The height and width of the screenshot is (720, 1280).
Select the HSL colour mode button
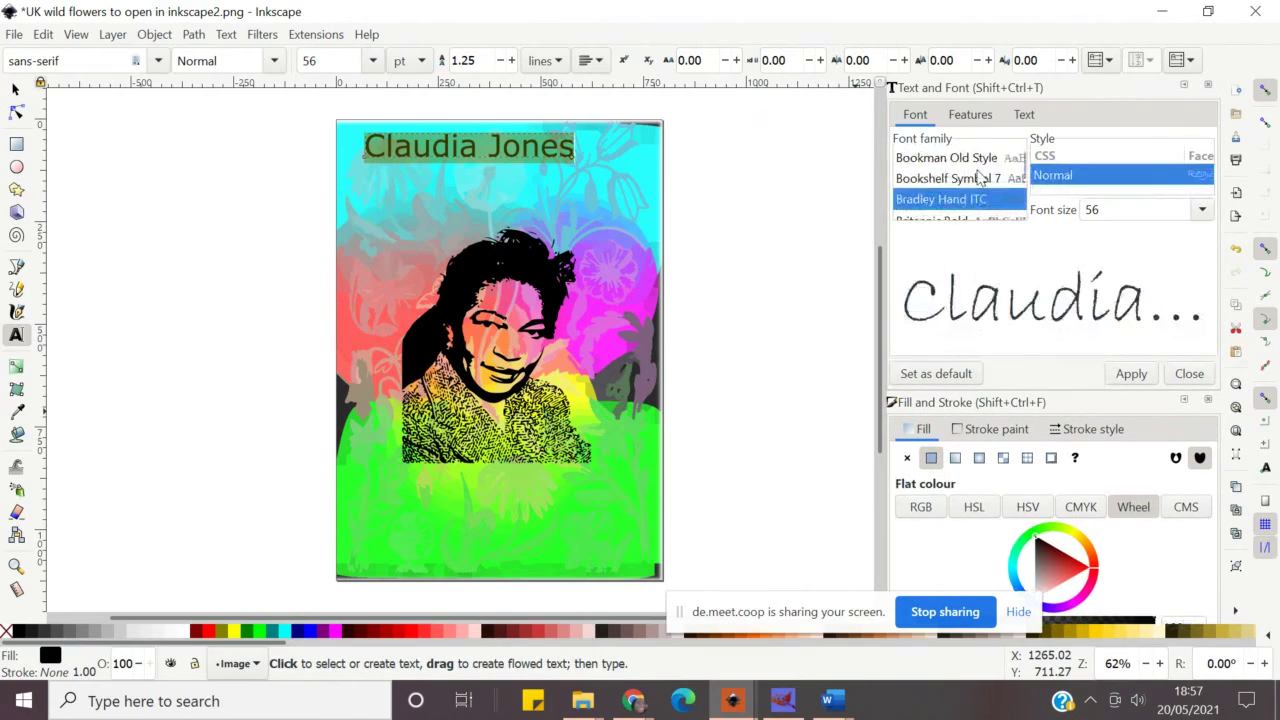pos(974,507)
